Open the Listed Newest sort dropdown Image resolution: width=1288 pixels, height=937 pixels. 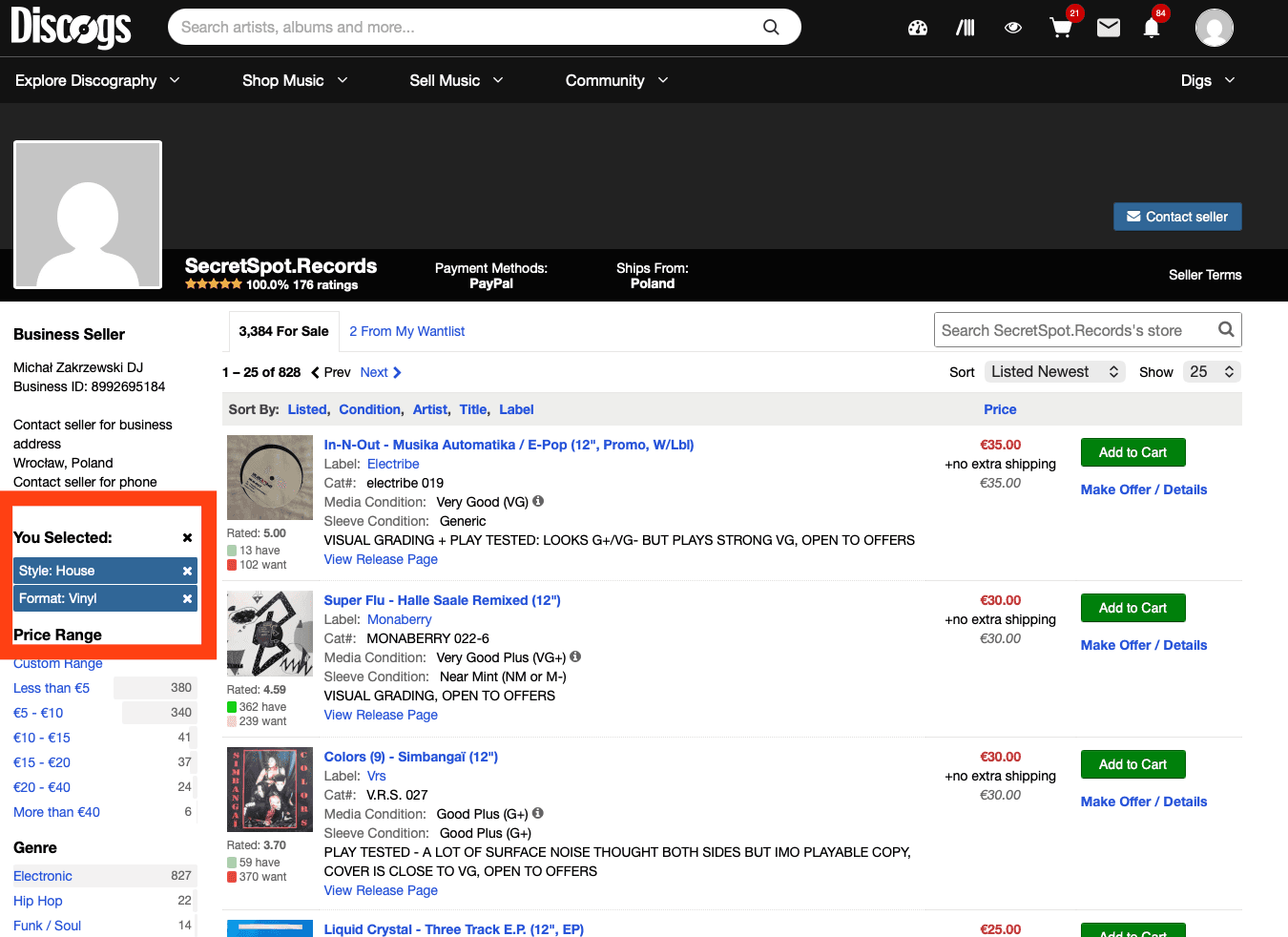pos(1054,371)
